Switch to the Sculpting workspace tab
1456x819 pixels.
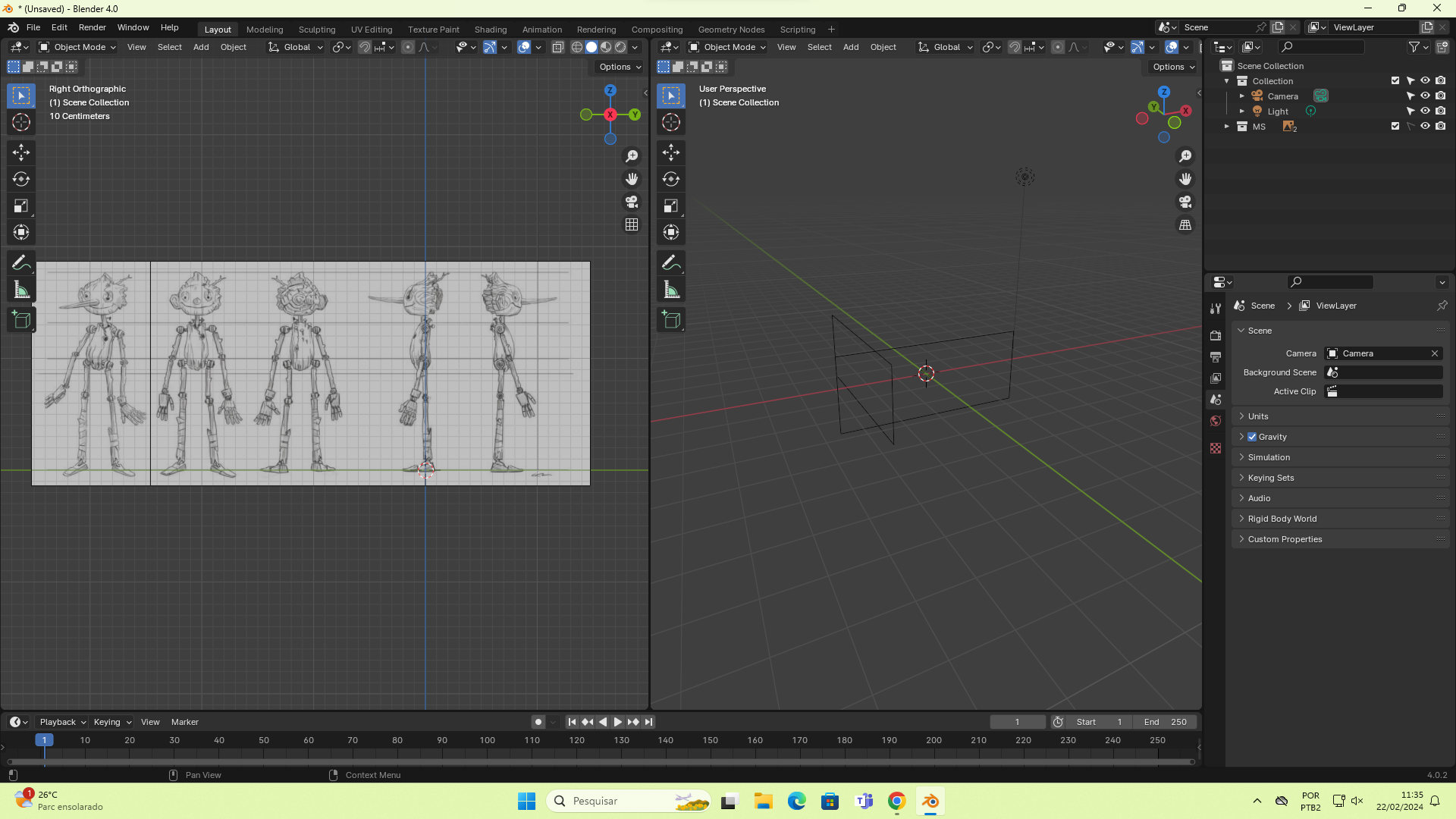coord(316,30)
